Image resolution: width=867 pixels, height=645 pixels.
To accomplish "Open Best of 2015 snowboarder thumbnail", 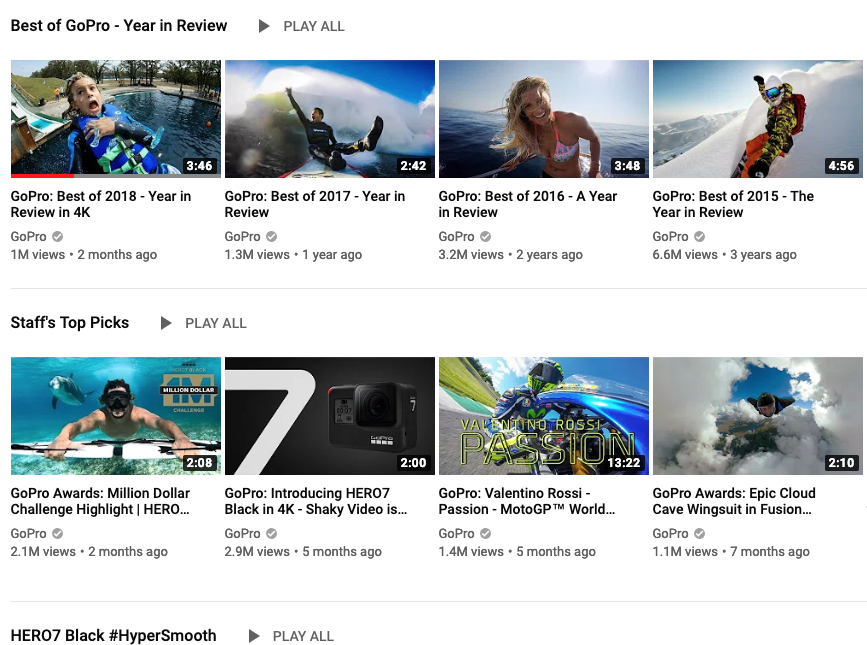I will pos(758,119).
